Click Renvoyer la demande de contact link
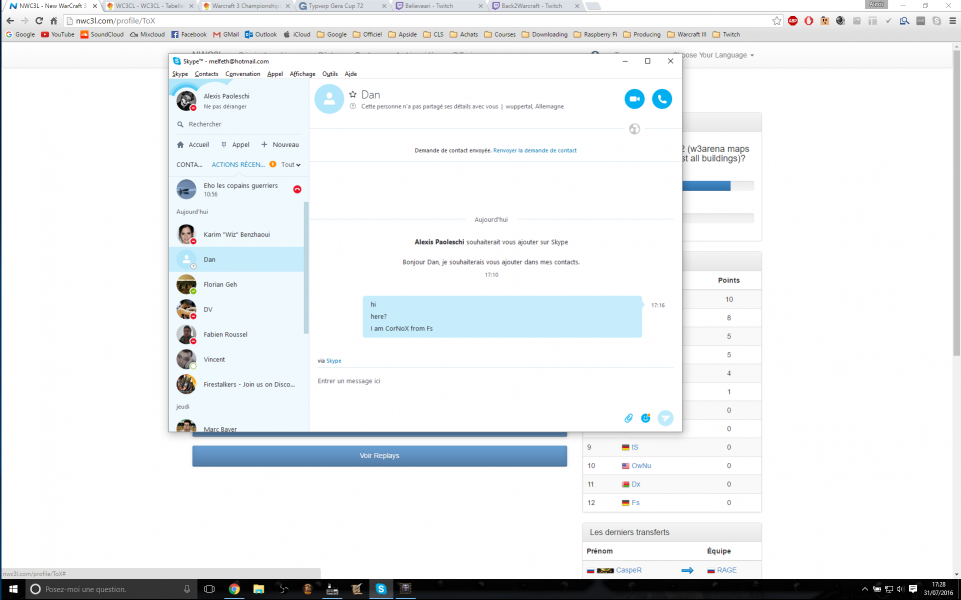The height and width of the screenshot is (600, 961). click(534, 150)
